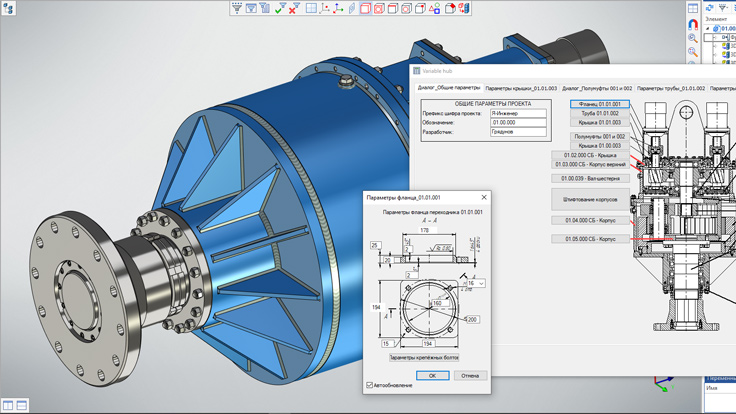Open the Параметры трубы_01.01.002 tab

671,88
